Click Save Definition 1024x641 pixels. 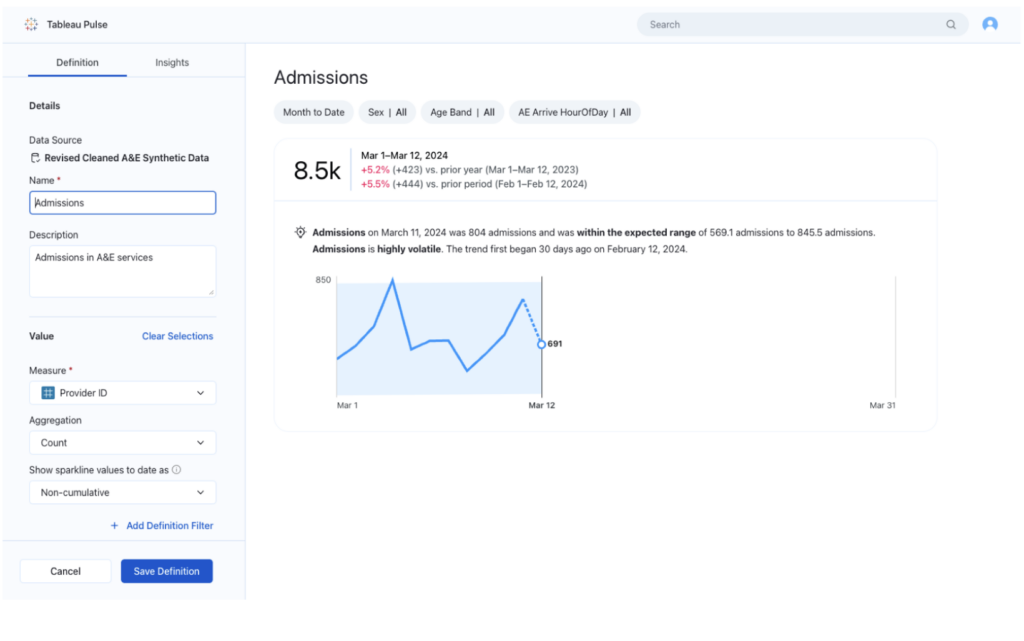(166, 570)
